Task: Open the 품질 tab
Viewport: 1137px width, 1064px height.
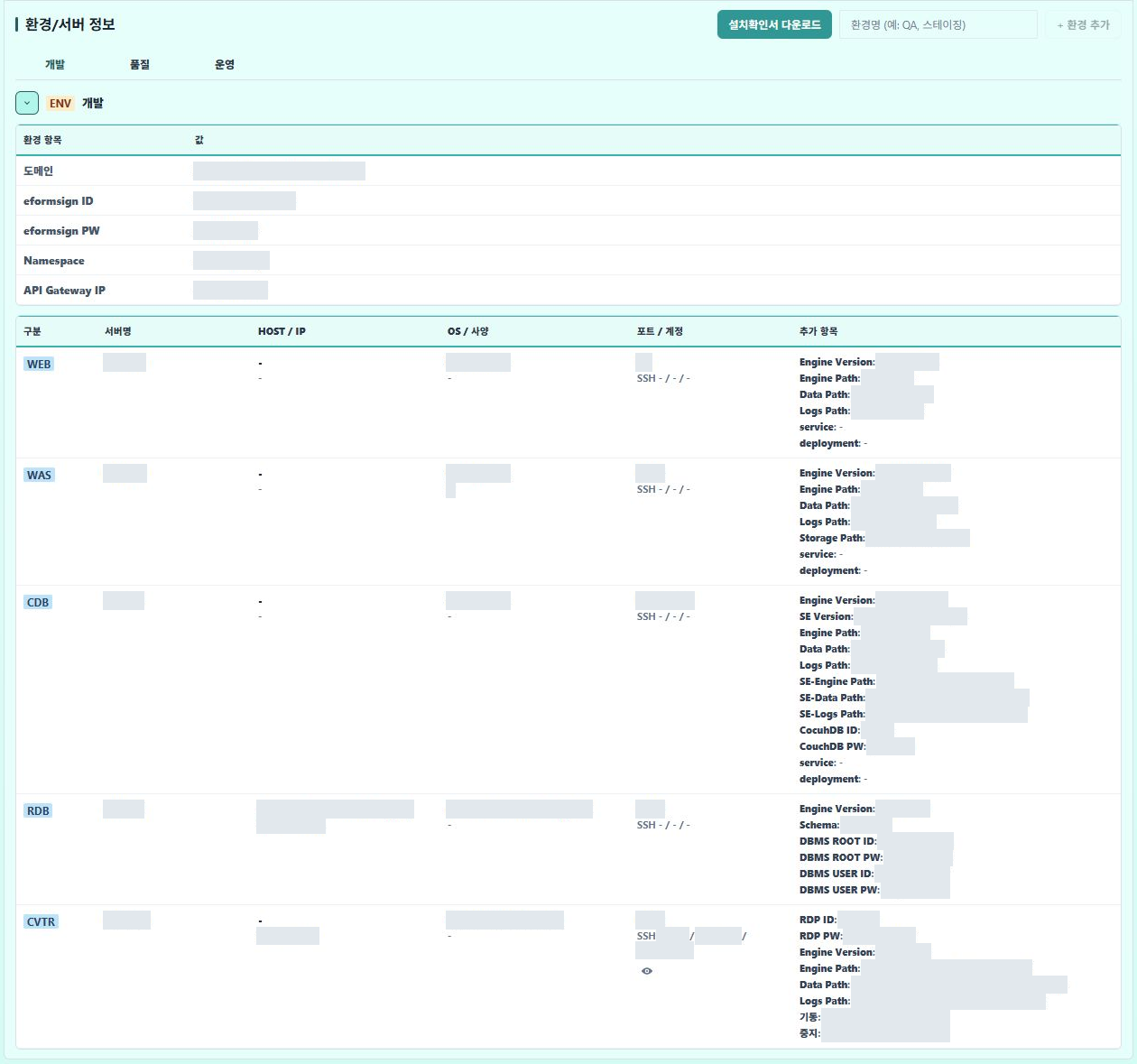Action: [x=140, y=65]
